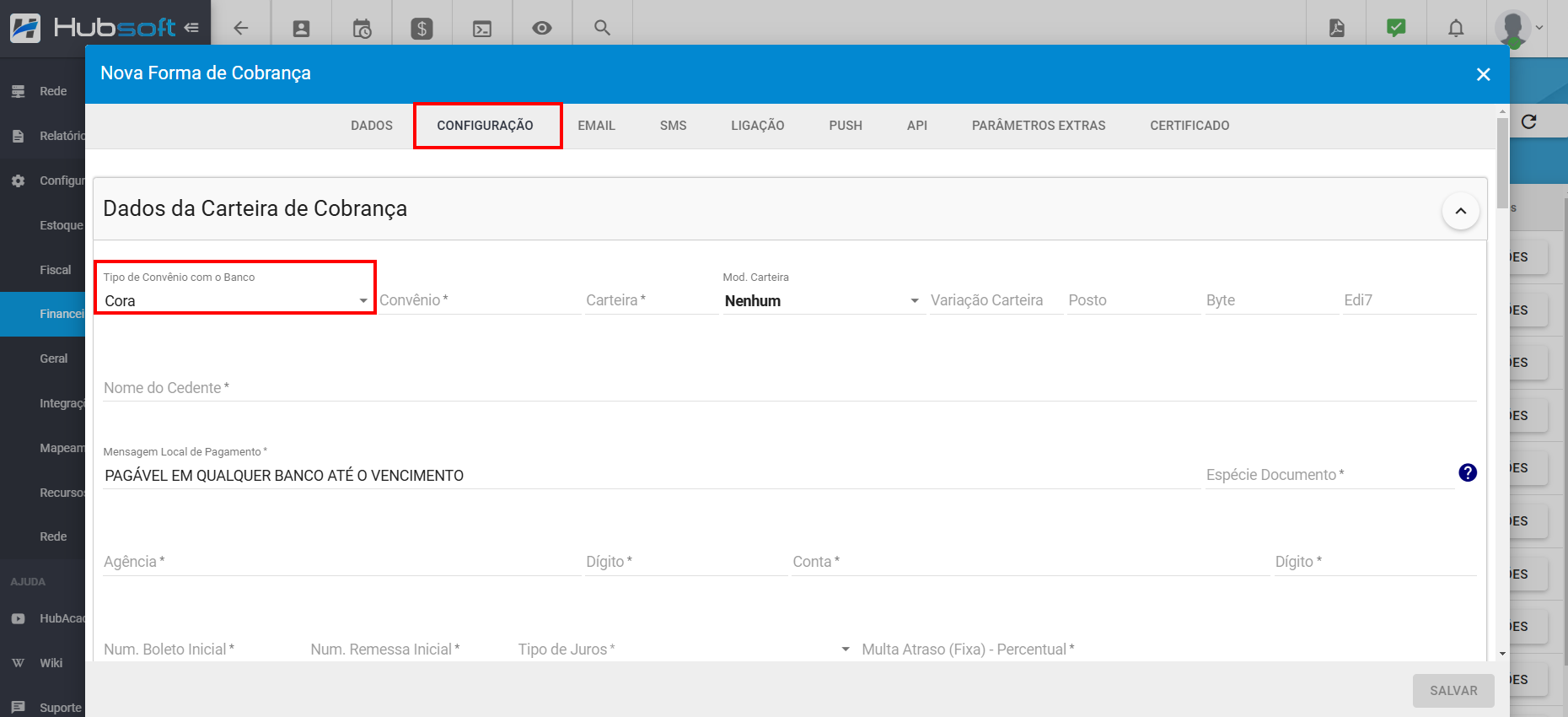Open Mapeamento in sidebar

coord(42,448)
